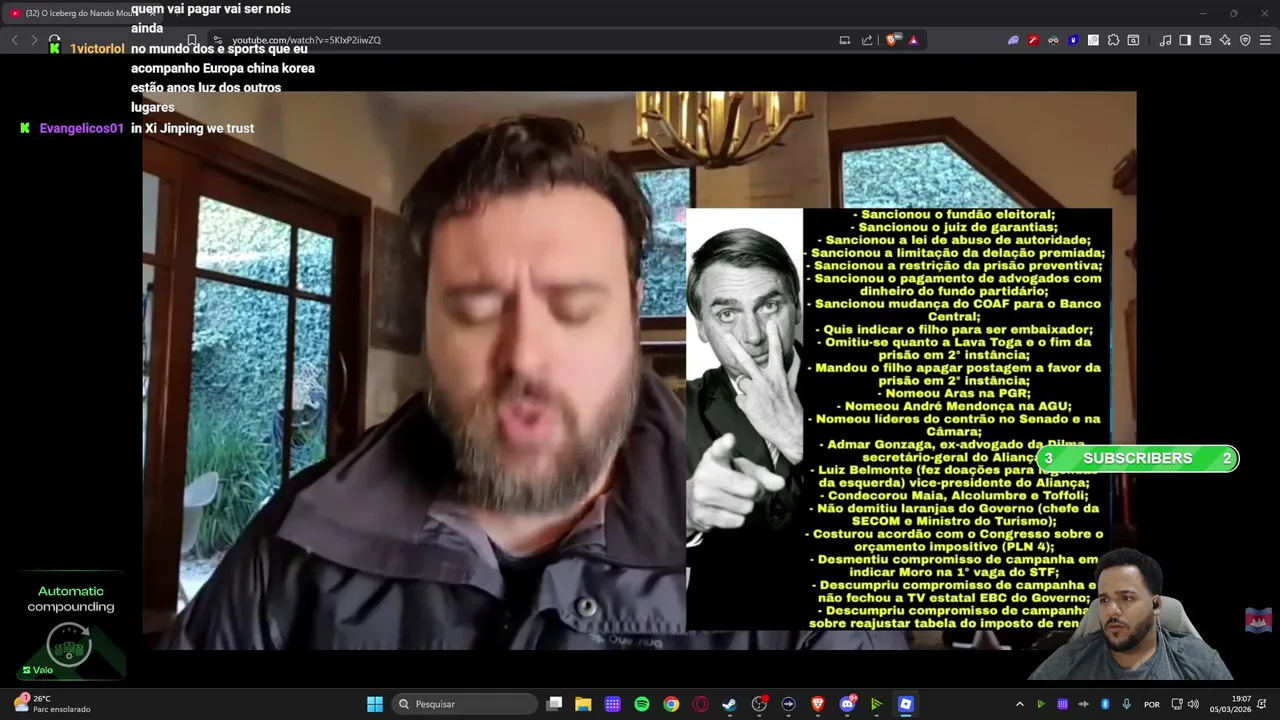
Task: Open Discord from the taskbar
Action: point(847,704)
